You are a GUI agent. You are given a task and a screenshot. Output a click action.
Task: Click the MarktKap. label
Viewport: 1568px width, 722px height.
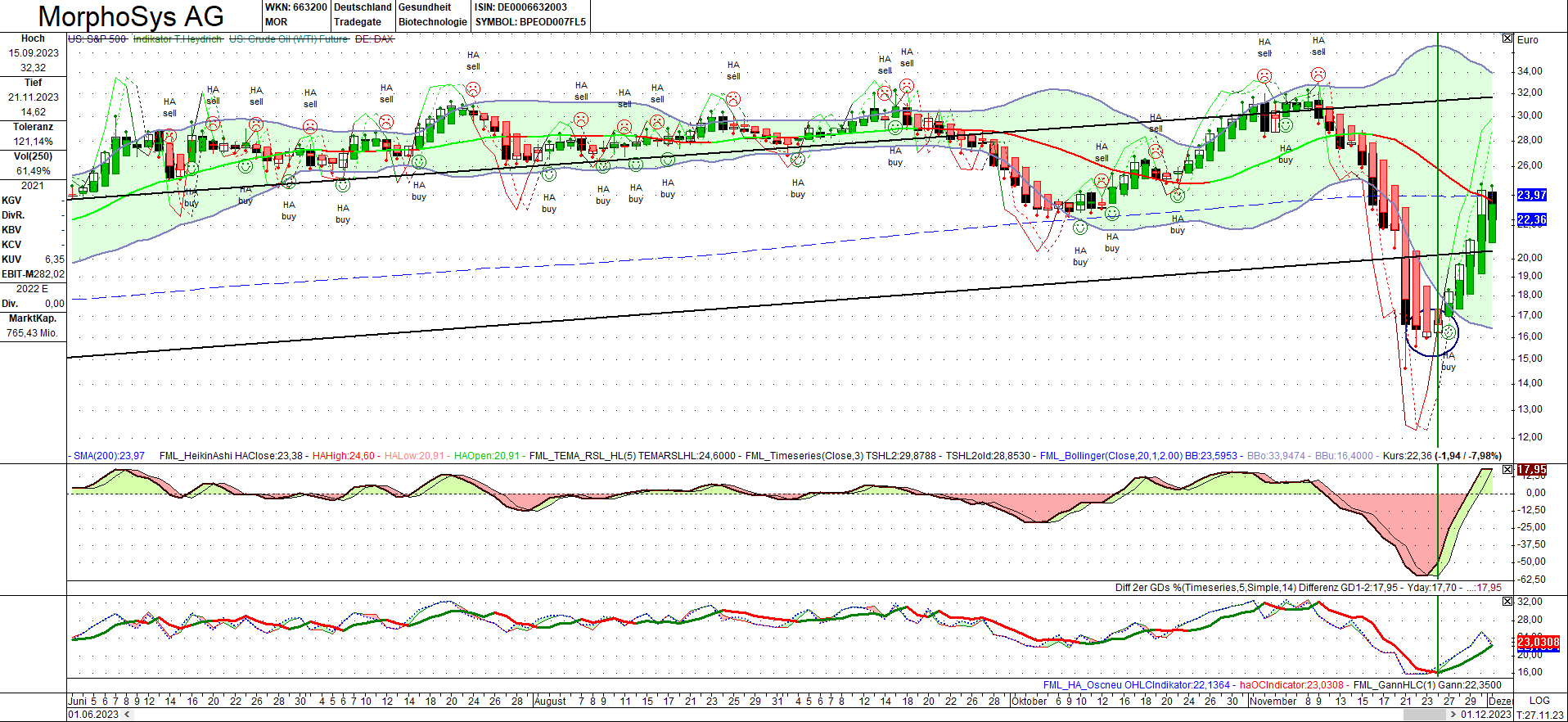(x=33, y=318)
